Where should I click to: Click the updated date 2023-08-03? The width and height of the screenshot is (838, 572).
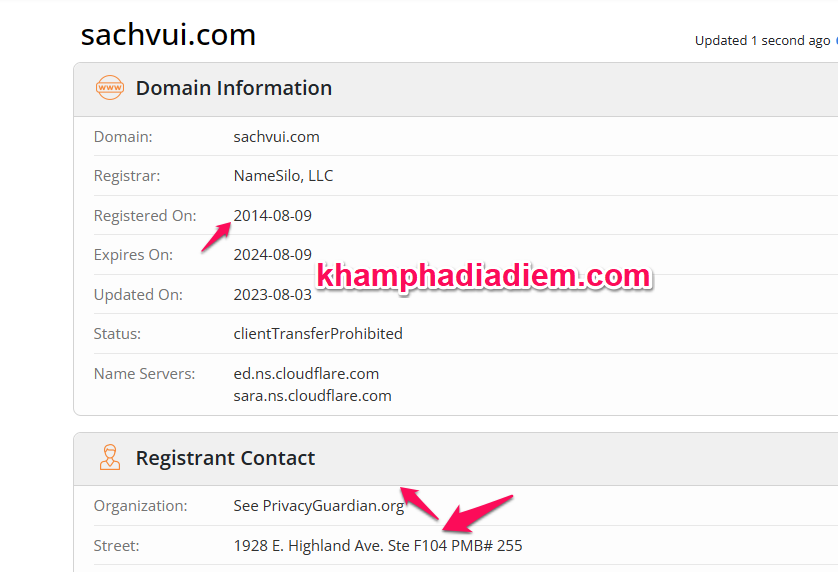tap(272, 295)
